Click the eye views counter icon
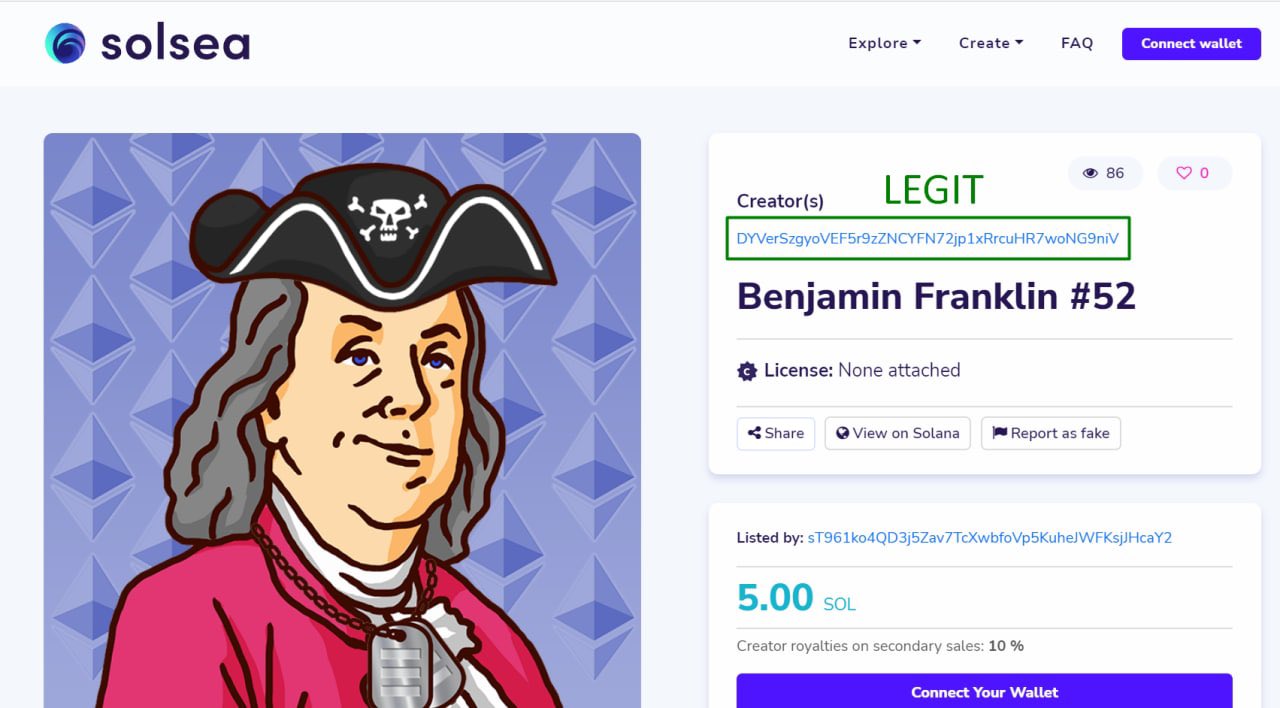This screenshot has width=1280, height=708. click(1090, 173)
